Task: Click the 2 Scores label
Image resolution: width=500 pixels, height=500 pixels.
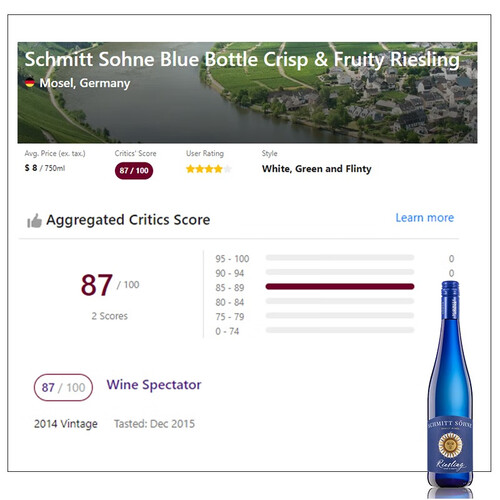Action: 110,316
